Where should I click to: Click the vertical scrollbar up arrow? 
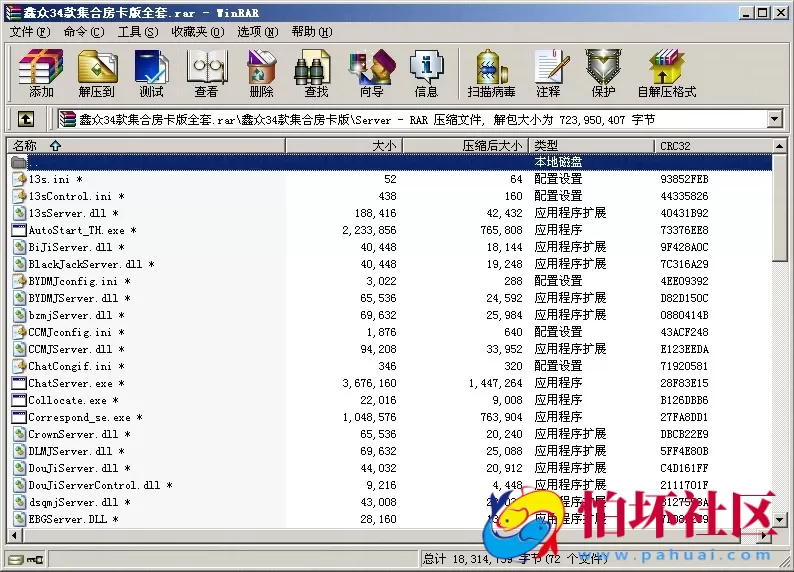pos(780,146)
